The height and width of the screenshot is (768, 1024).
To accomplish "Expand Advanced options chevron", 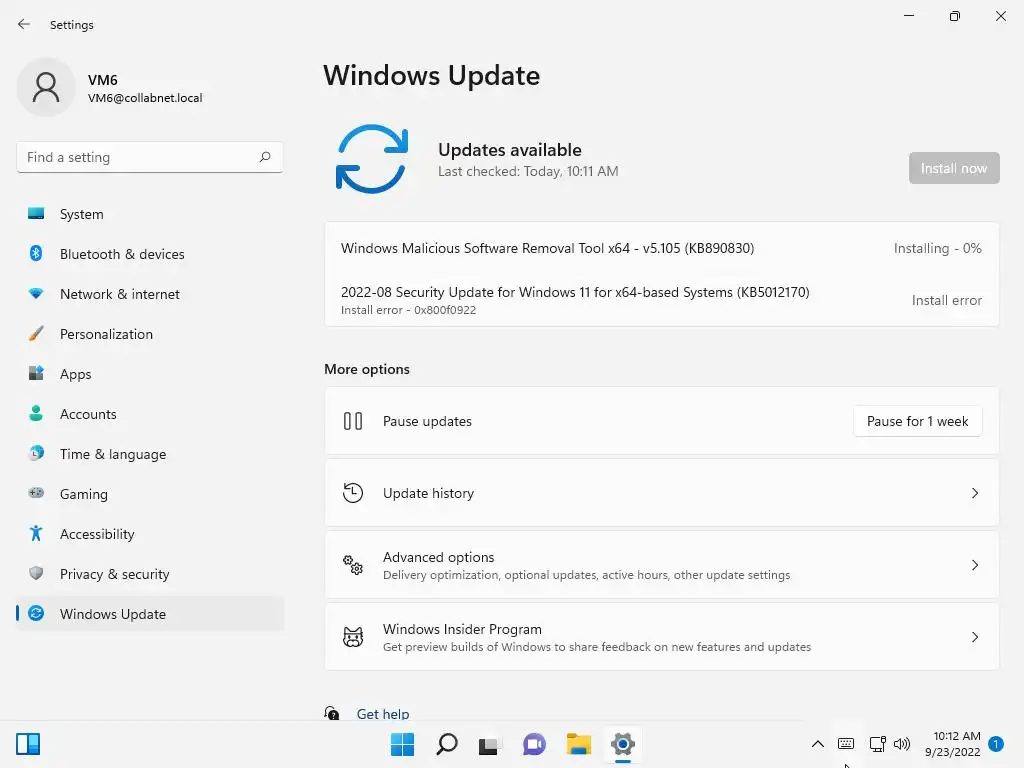I will (974, 565).
